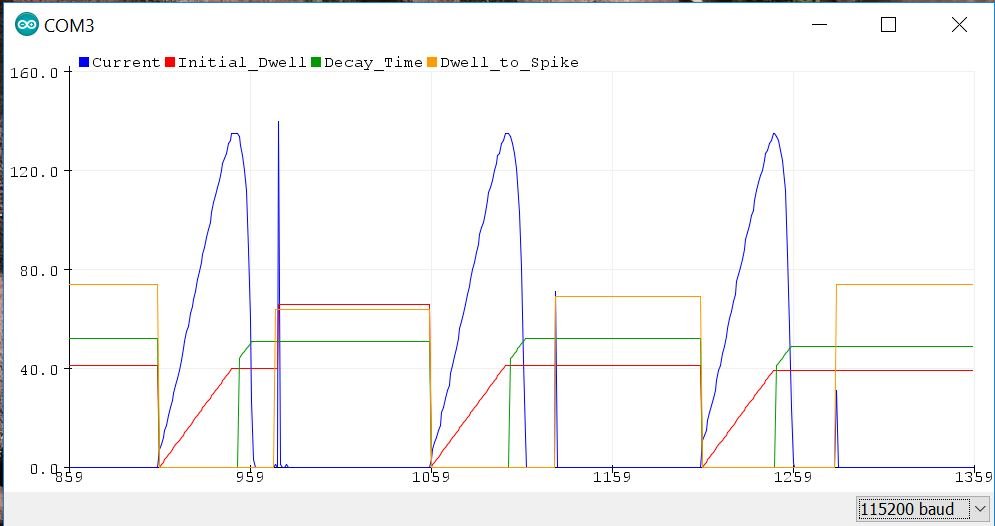Click the 160.0 y-axis label
995x526 pixels.
38,73
